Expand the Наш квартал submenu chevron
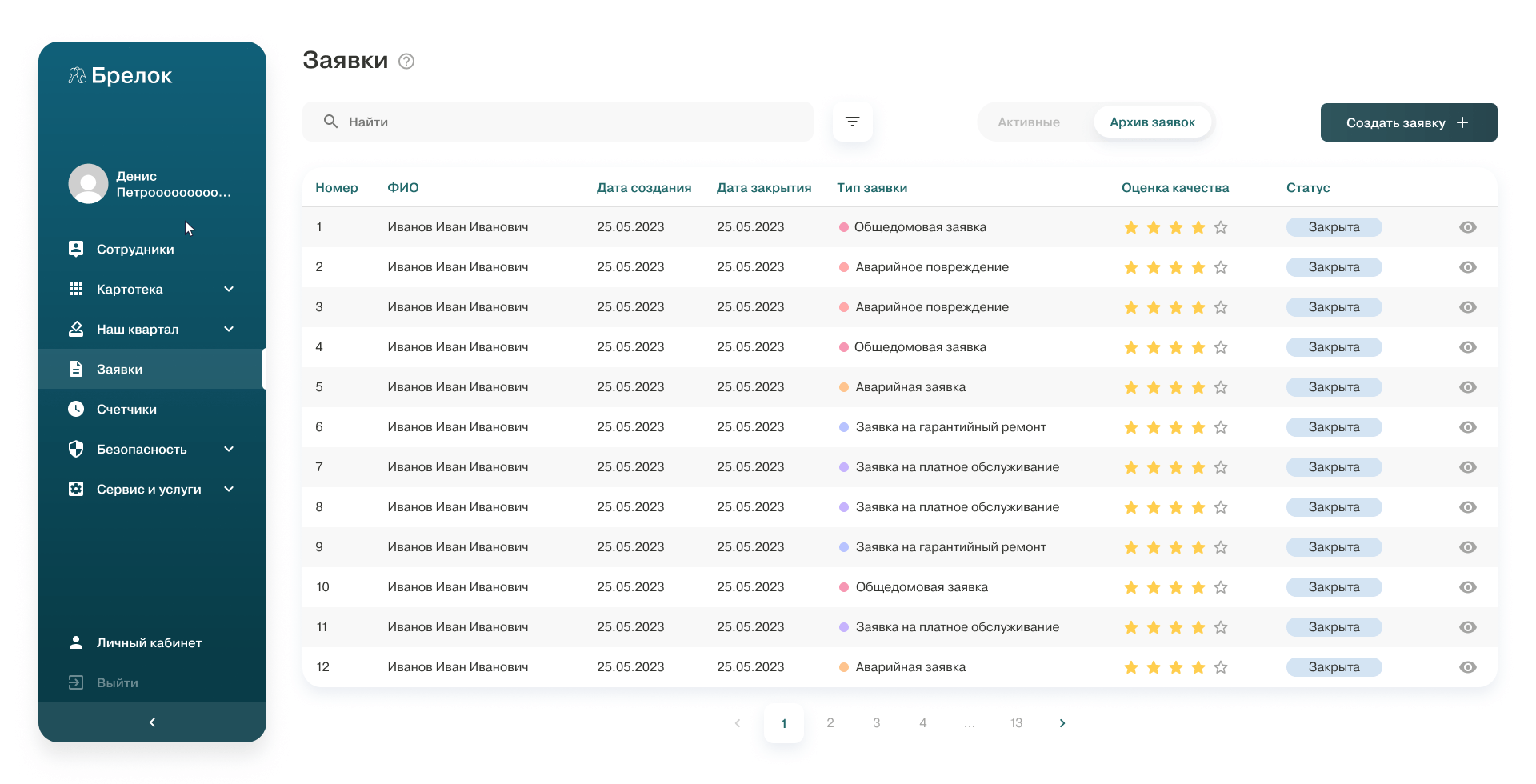Screen dimensions: 1536x784 pos(229,330)
